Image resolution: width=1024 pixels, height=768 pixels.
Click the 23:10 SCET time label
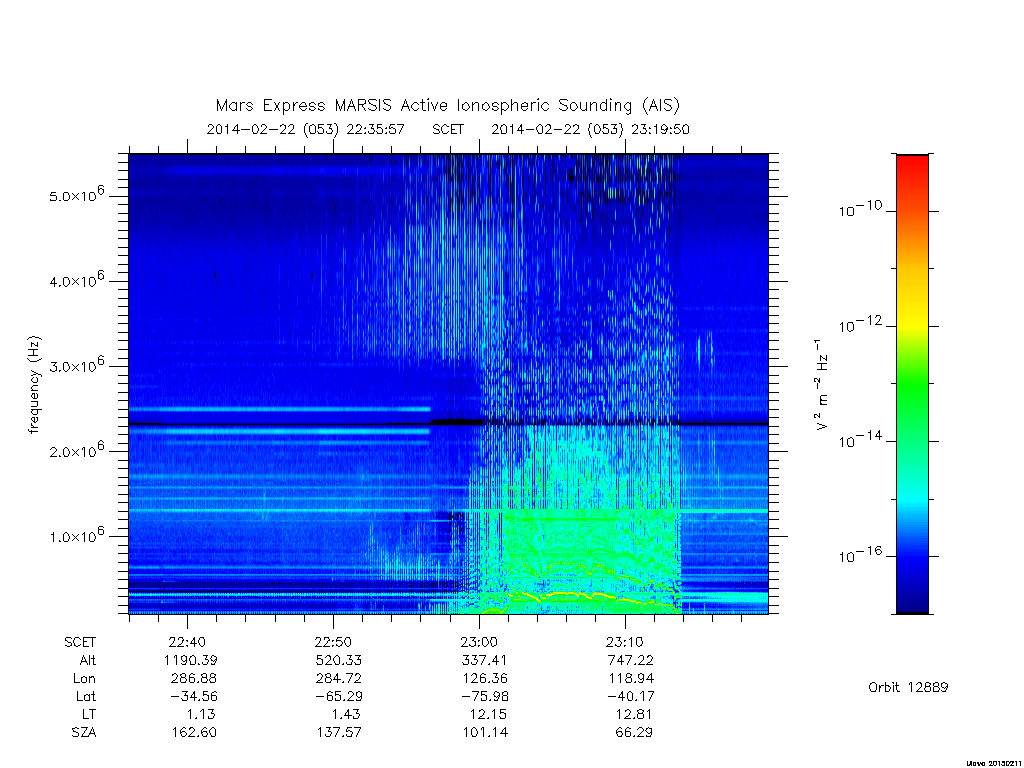[x=625, y=642]
